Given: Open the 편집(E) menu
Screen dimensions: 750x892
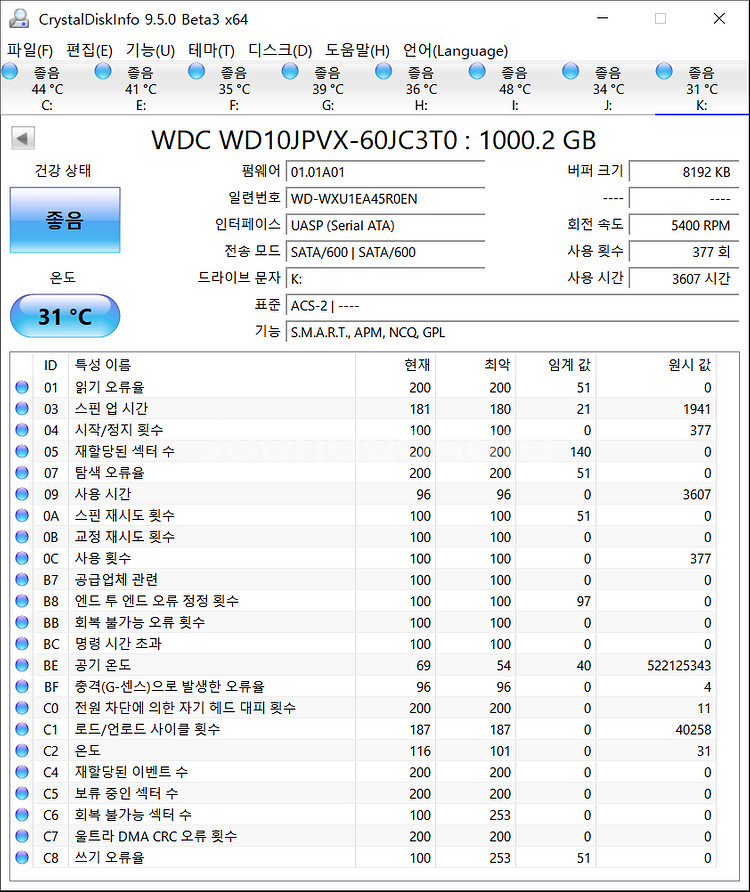Looking at the screenshot, I should coord(89,51).
